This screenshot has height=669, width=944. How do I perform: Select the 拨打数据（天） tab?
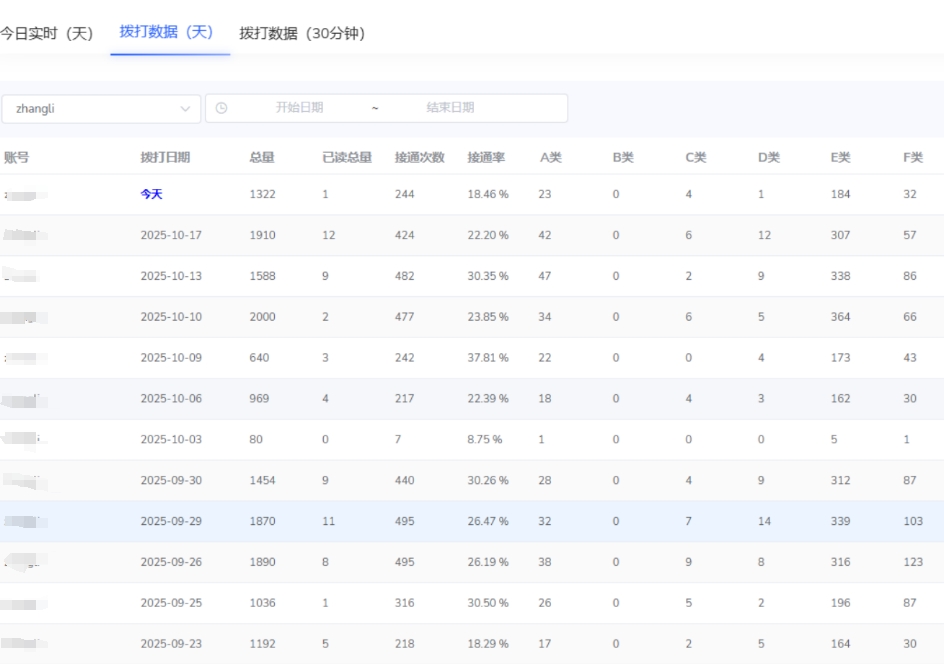coord(167,32)
